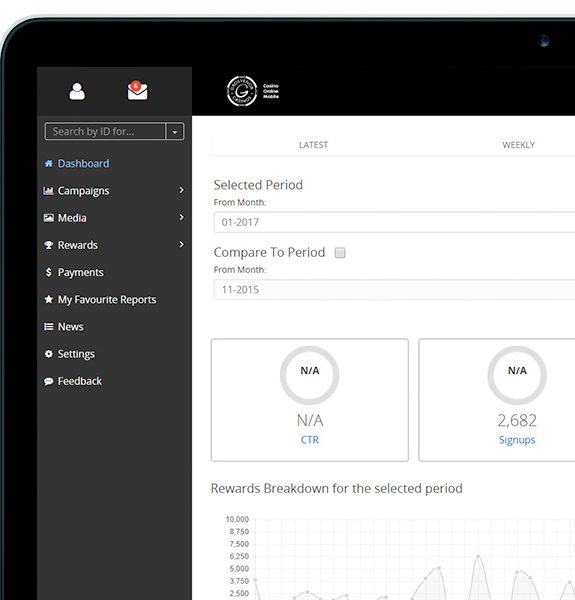
Task: Open Feedback page
Action: click(x=80, y=382)
